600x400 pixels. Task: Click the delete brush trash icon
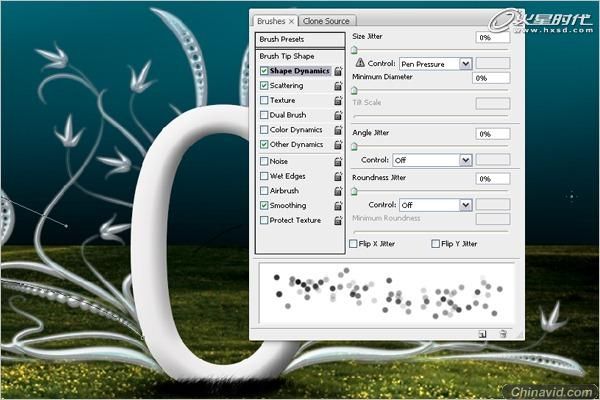[x=503, y=334]
